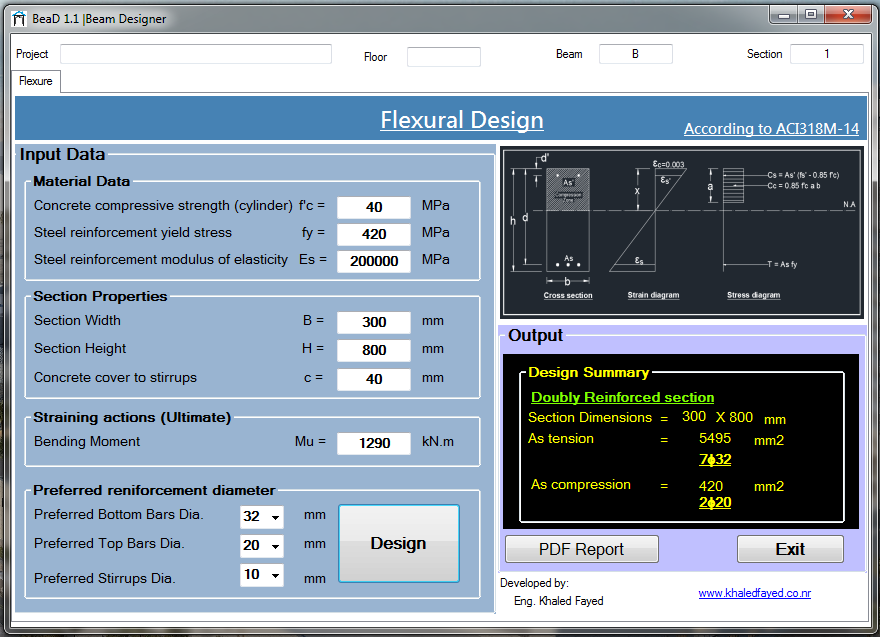The width and height of the screenshot is (880, 637).
Task: Visit www.khaledfayed.co.nr website link
Action: tap(754, 593)
